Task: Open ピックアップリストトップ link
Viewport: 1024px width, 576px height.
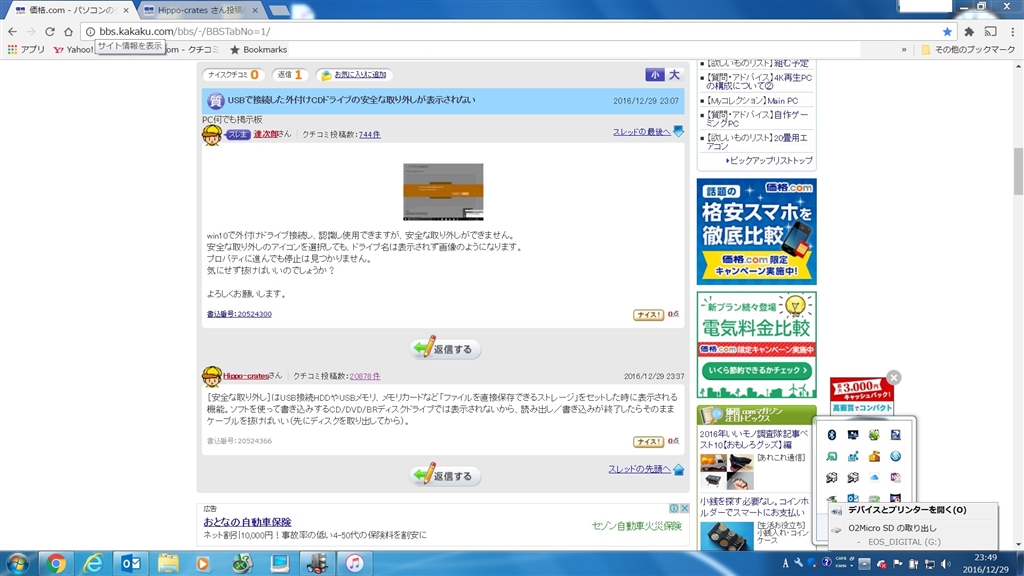Action: (x=771, y=160)
